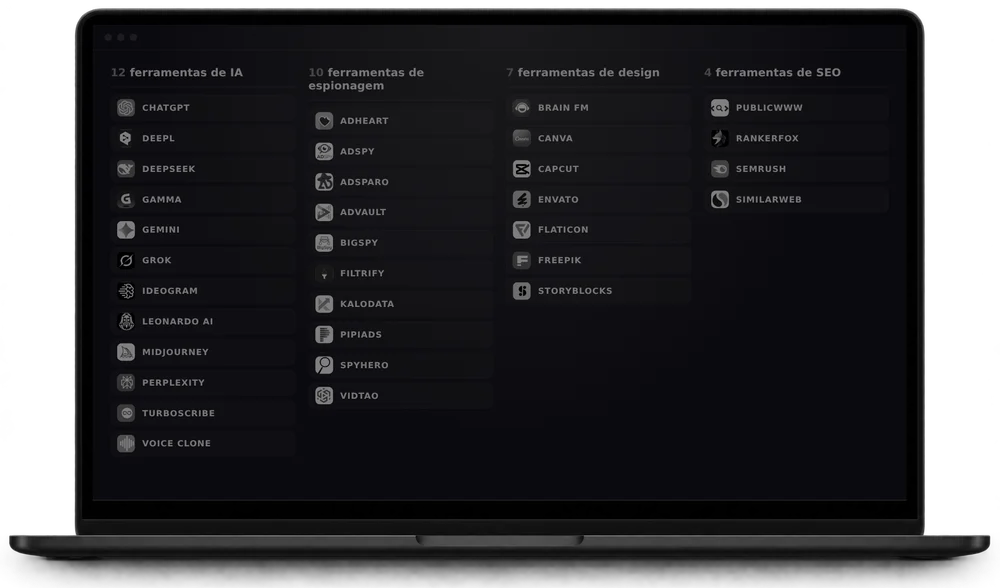The image size is (1000, 588).
Task: Click the BigSpy icon
Action: (324, 242)
